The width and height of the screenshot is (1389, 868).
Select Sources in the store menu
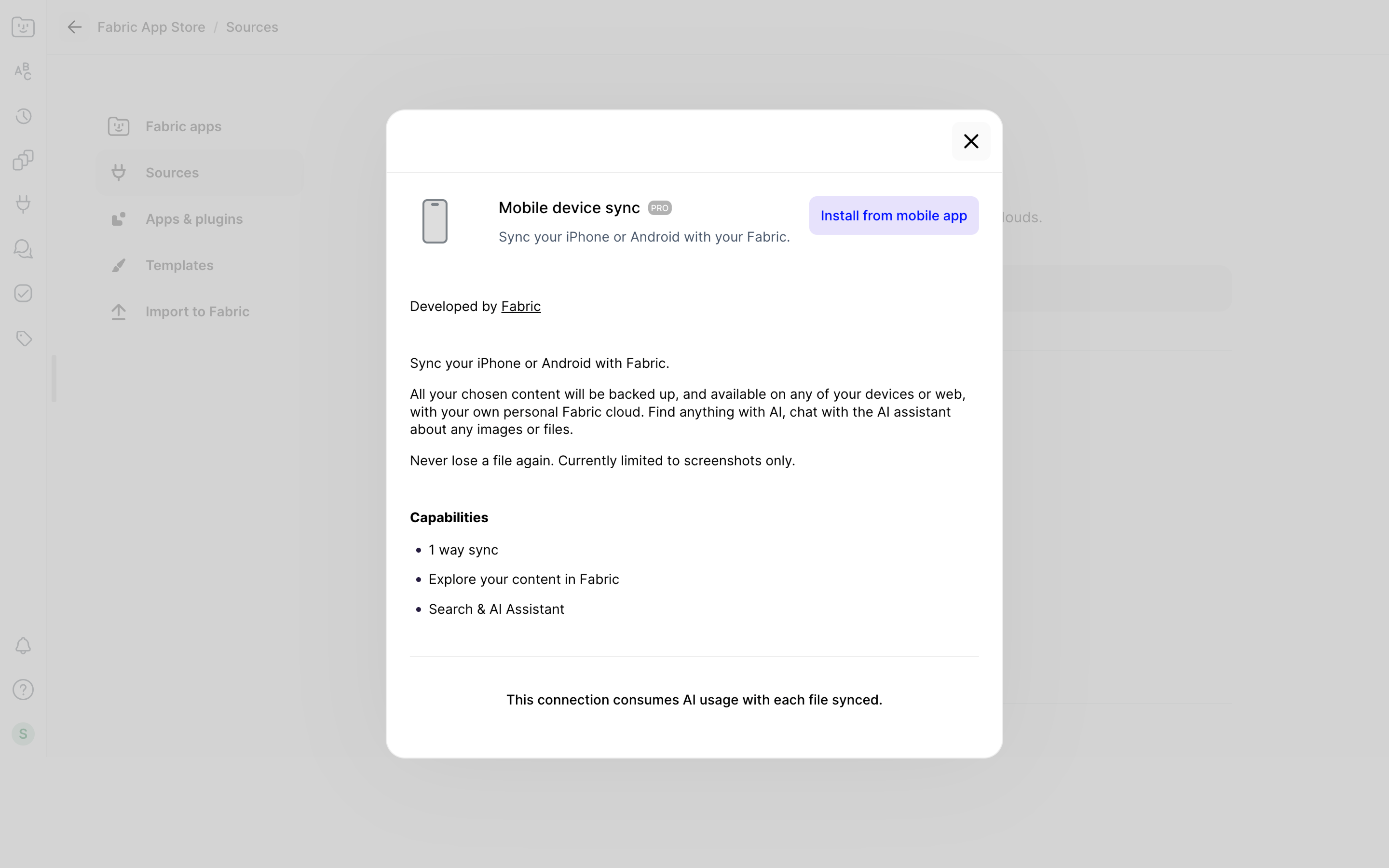click(200, 173)
